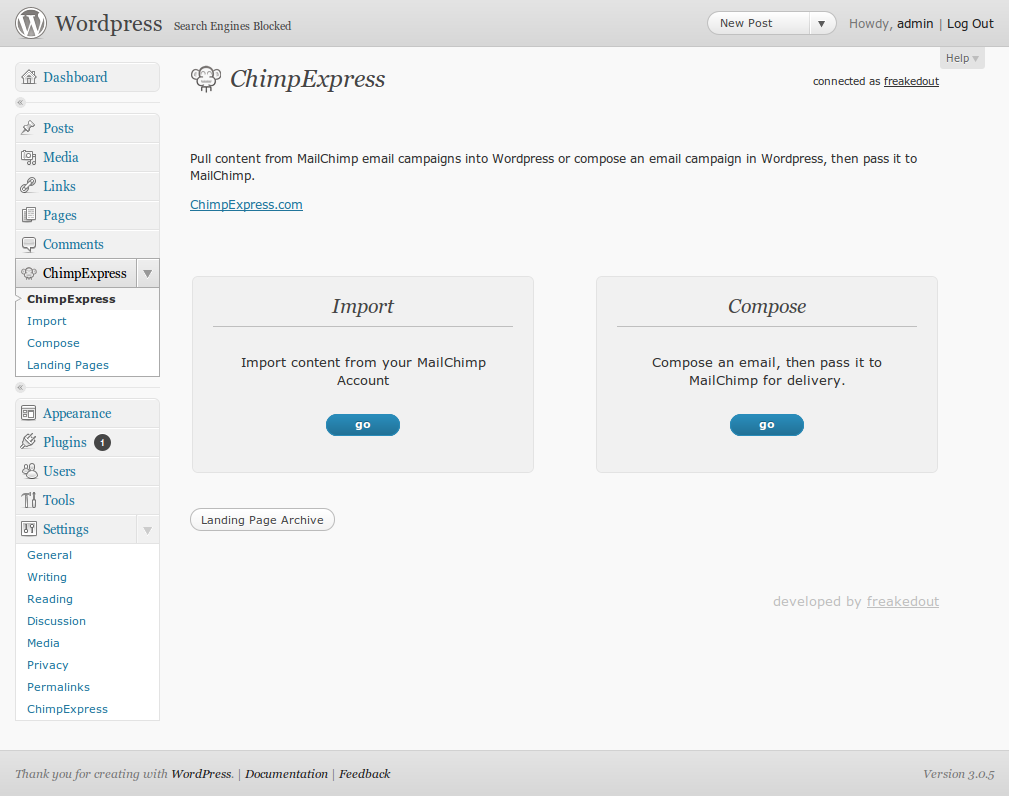
Task: Click the ChimpExpress monkey icon in sidebar
Action: coord(28,273)
